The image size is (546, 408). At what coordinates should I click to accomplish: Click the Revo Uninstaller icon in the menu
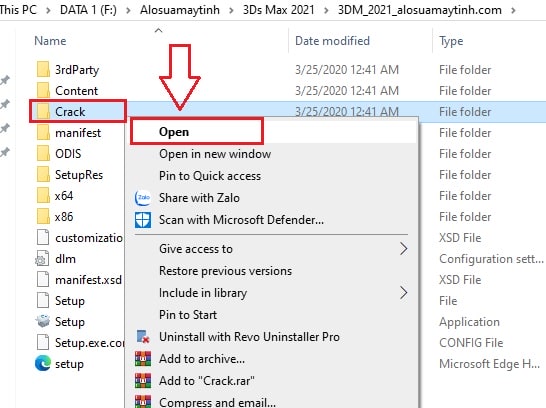(x=143, y=337)
